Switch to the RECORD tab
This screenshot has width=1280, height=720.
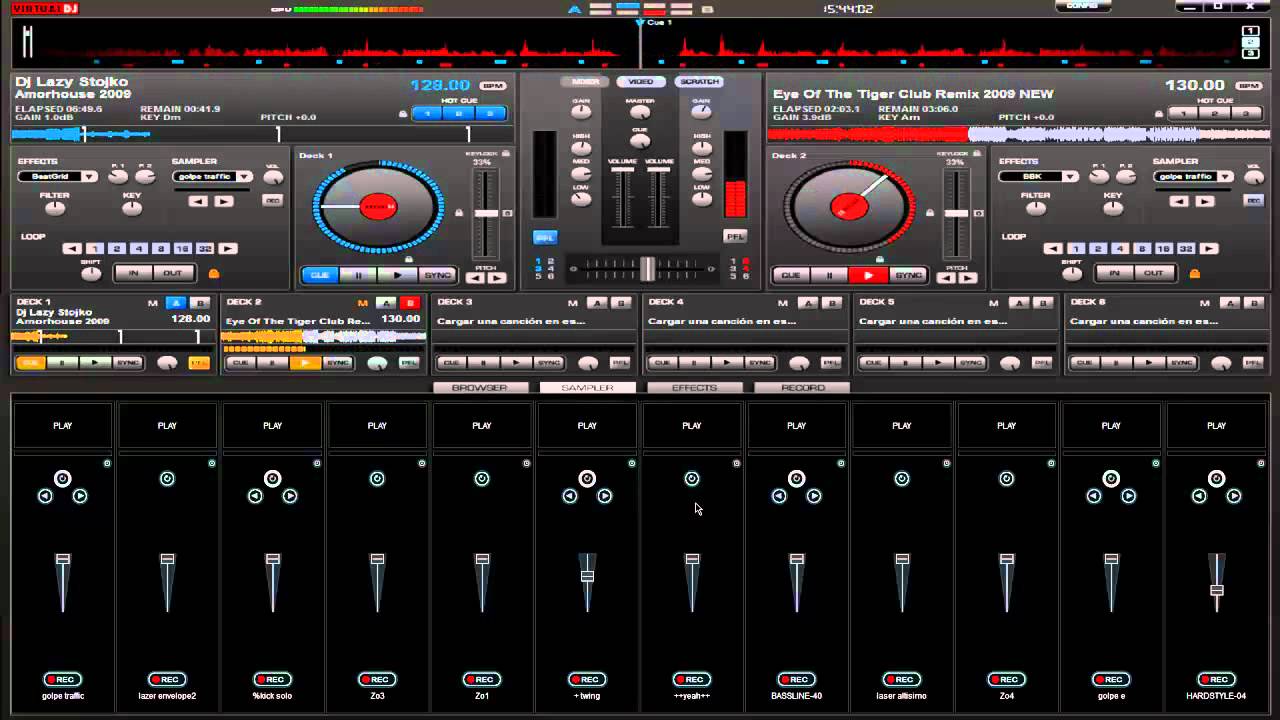[802, 388]
